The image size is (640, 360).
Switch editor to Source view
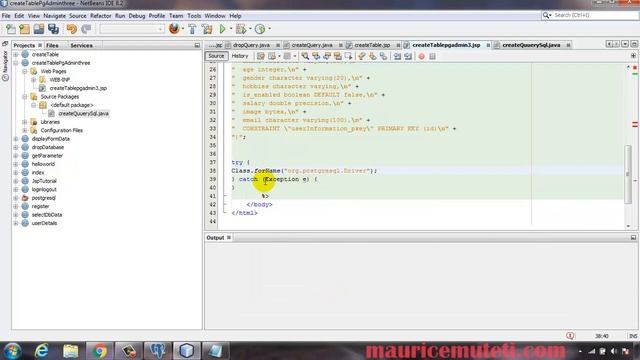pyautogui.click(x=216, y=56)
